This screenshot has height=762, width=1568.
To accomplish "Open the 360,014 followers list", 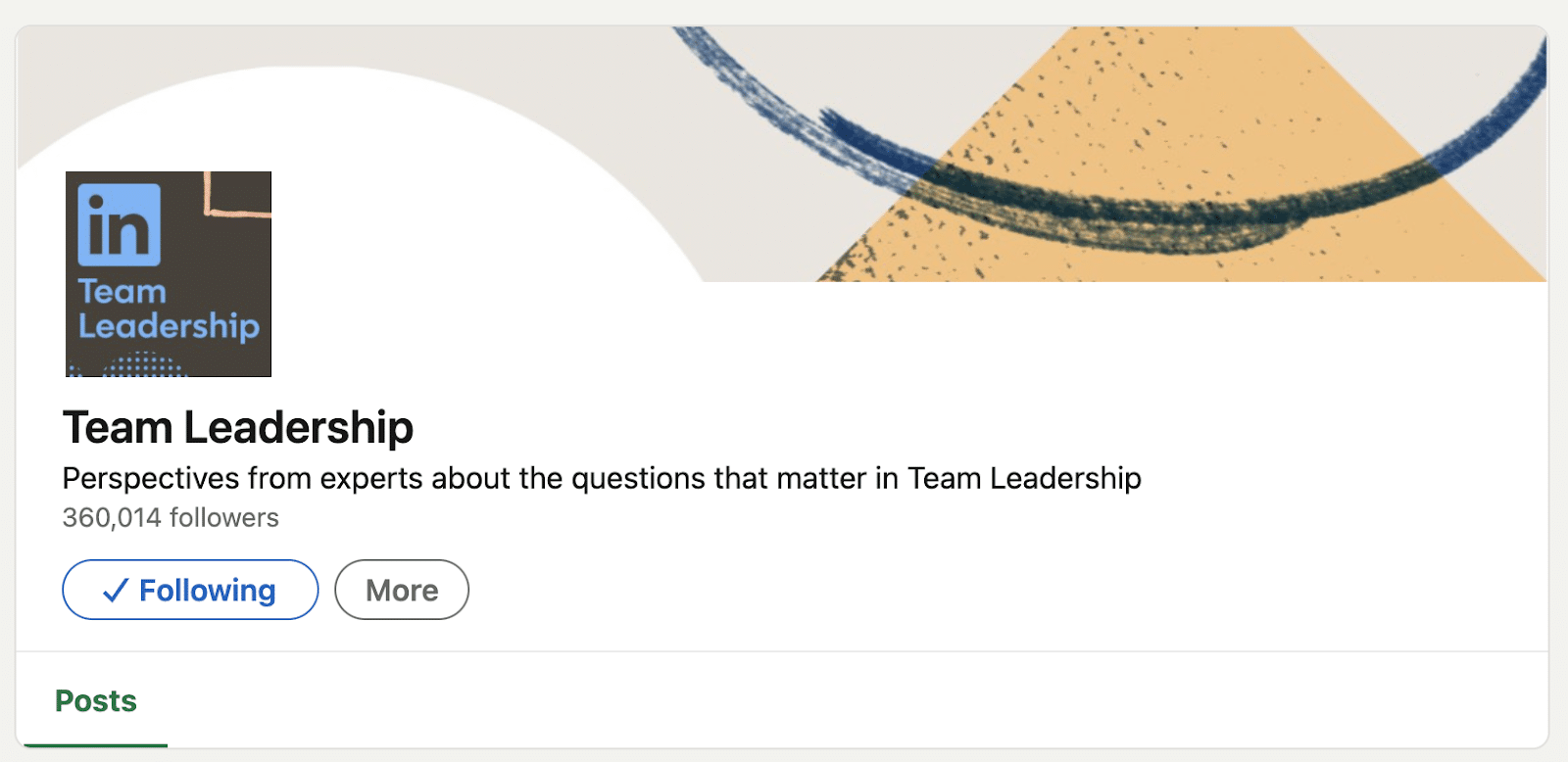I will (170, 517).
